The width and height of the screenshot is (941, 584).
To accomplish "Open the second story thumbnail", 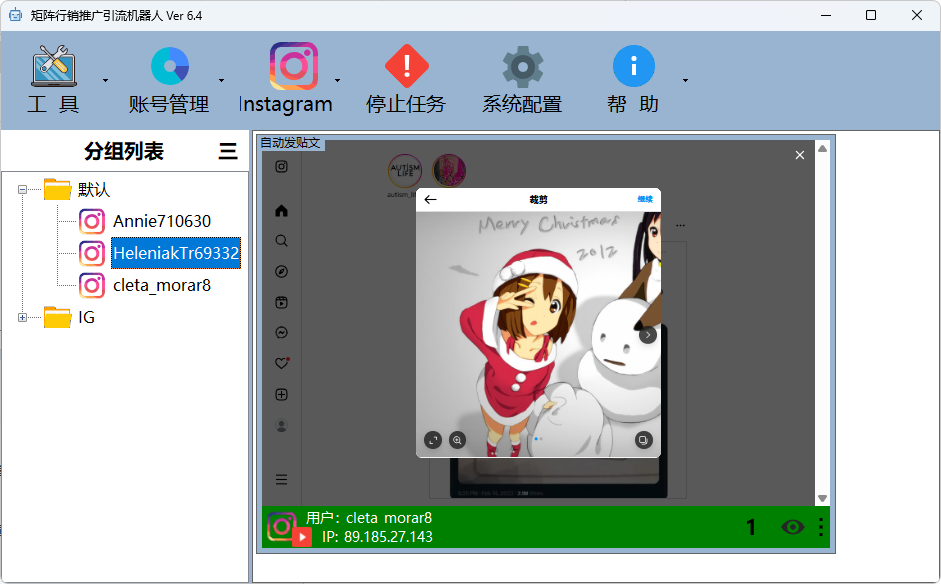I will coord(448,171).
